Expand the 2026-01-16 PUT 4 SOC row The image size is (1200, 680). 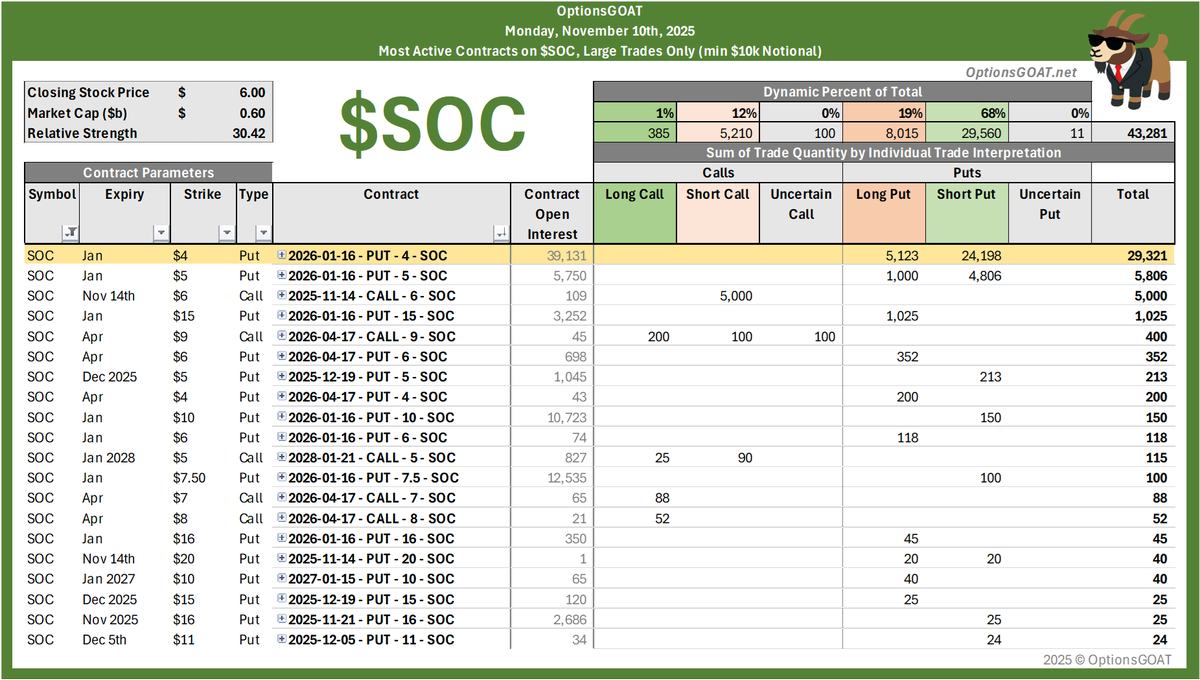(282, 256)
